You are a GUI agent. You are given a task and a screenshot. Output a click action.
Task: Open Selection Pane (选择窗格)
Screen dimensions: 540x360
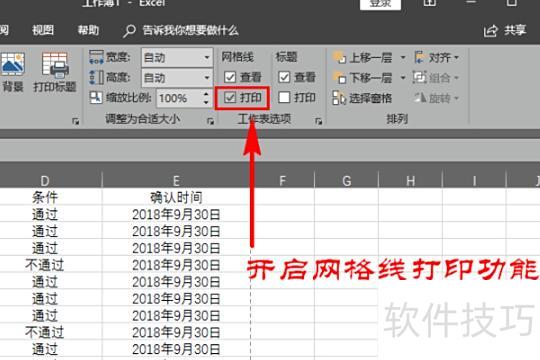[362, 98]
